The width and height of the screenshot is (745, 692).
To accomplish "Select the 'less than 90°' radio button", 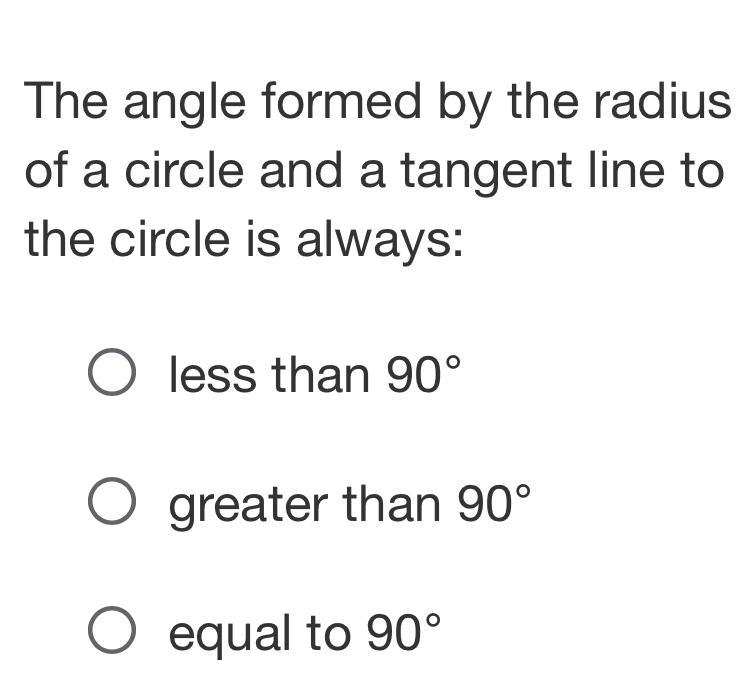I will tap(112, 372).
